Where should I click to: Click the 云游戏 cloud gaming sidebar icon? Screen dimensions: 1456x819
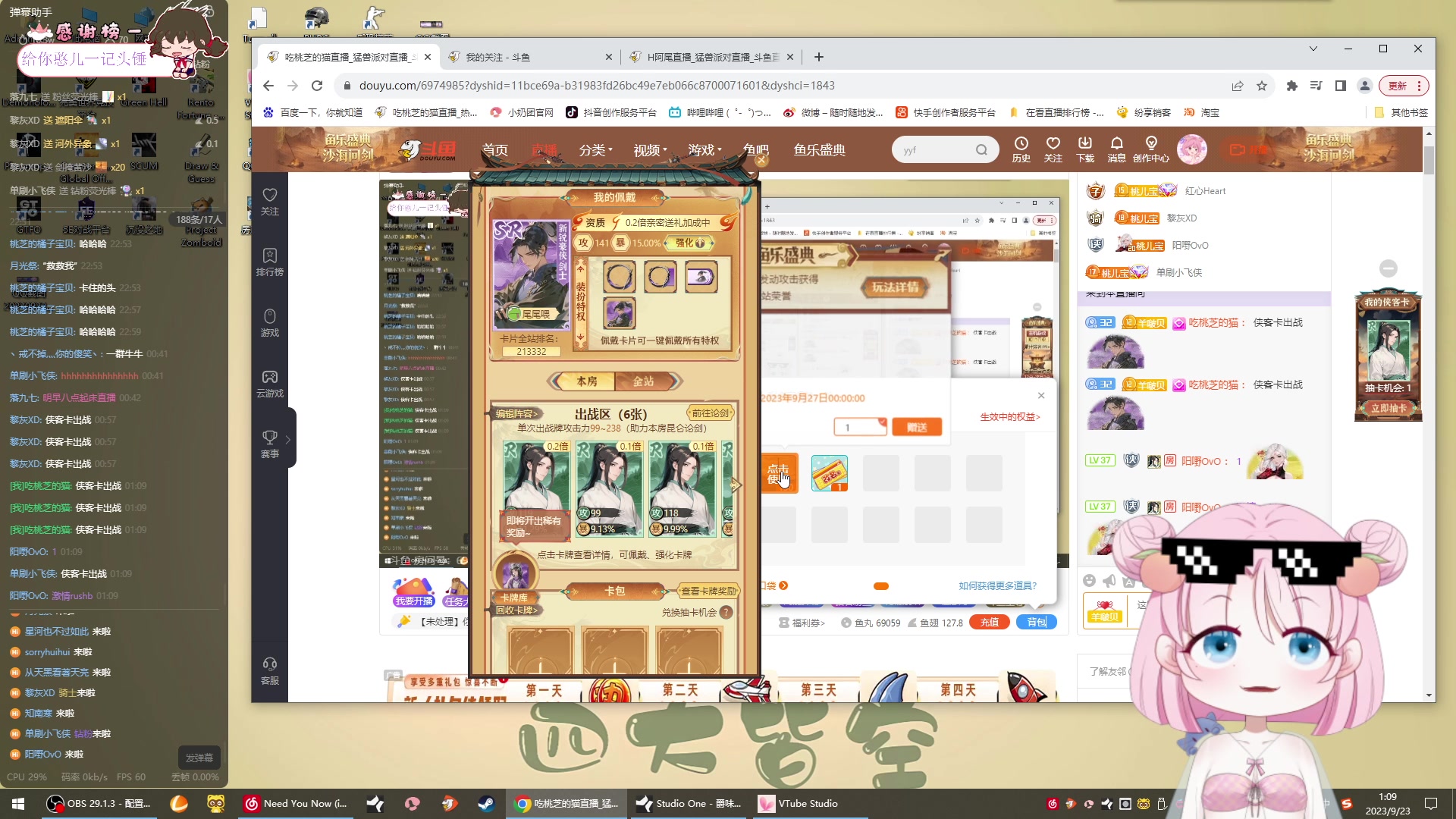(270, 383)
